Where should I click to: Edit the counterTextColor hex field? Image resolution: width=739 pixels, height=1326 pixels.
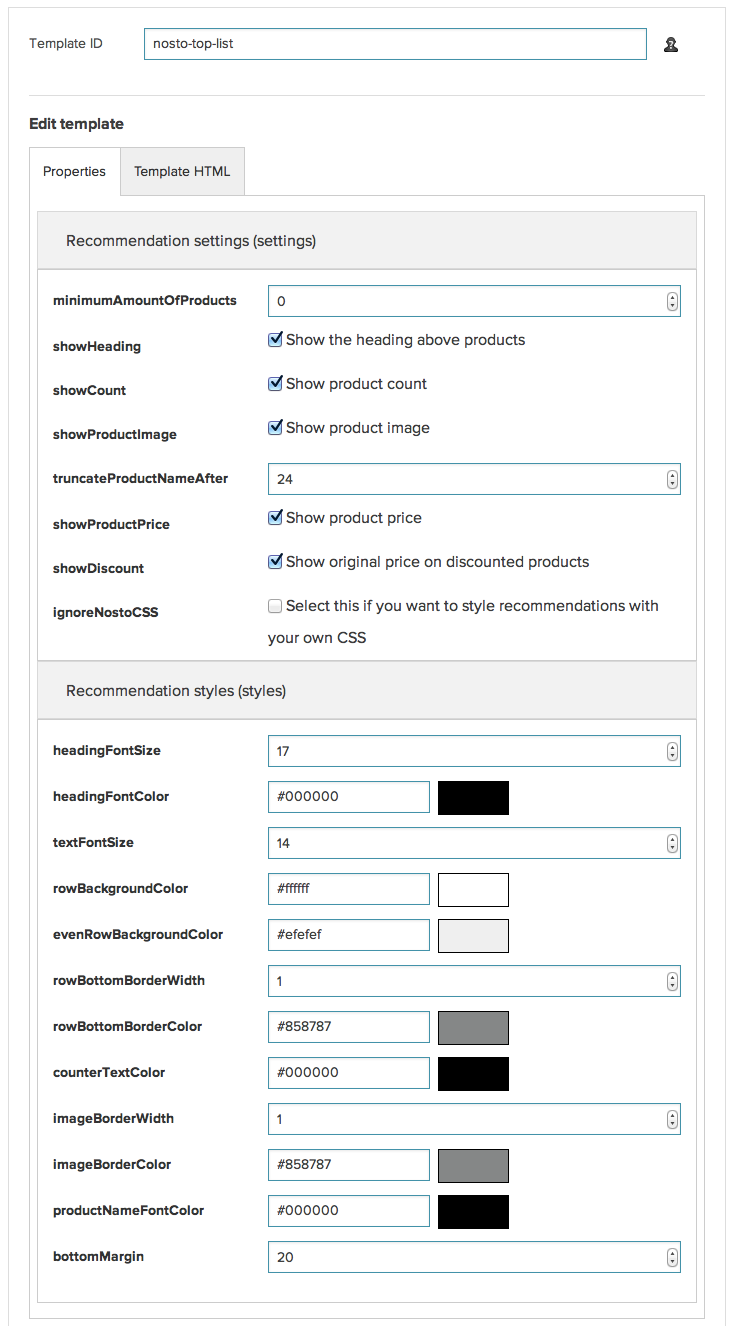point(349,1073)
